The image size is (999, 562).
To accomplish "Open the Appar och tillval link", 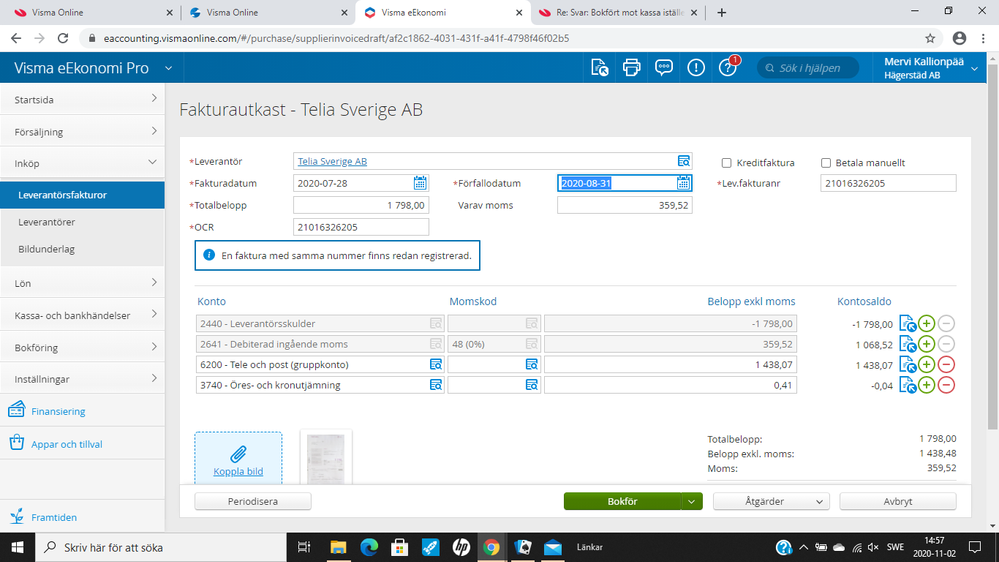I will point(66,444).
